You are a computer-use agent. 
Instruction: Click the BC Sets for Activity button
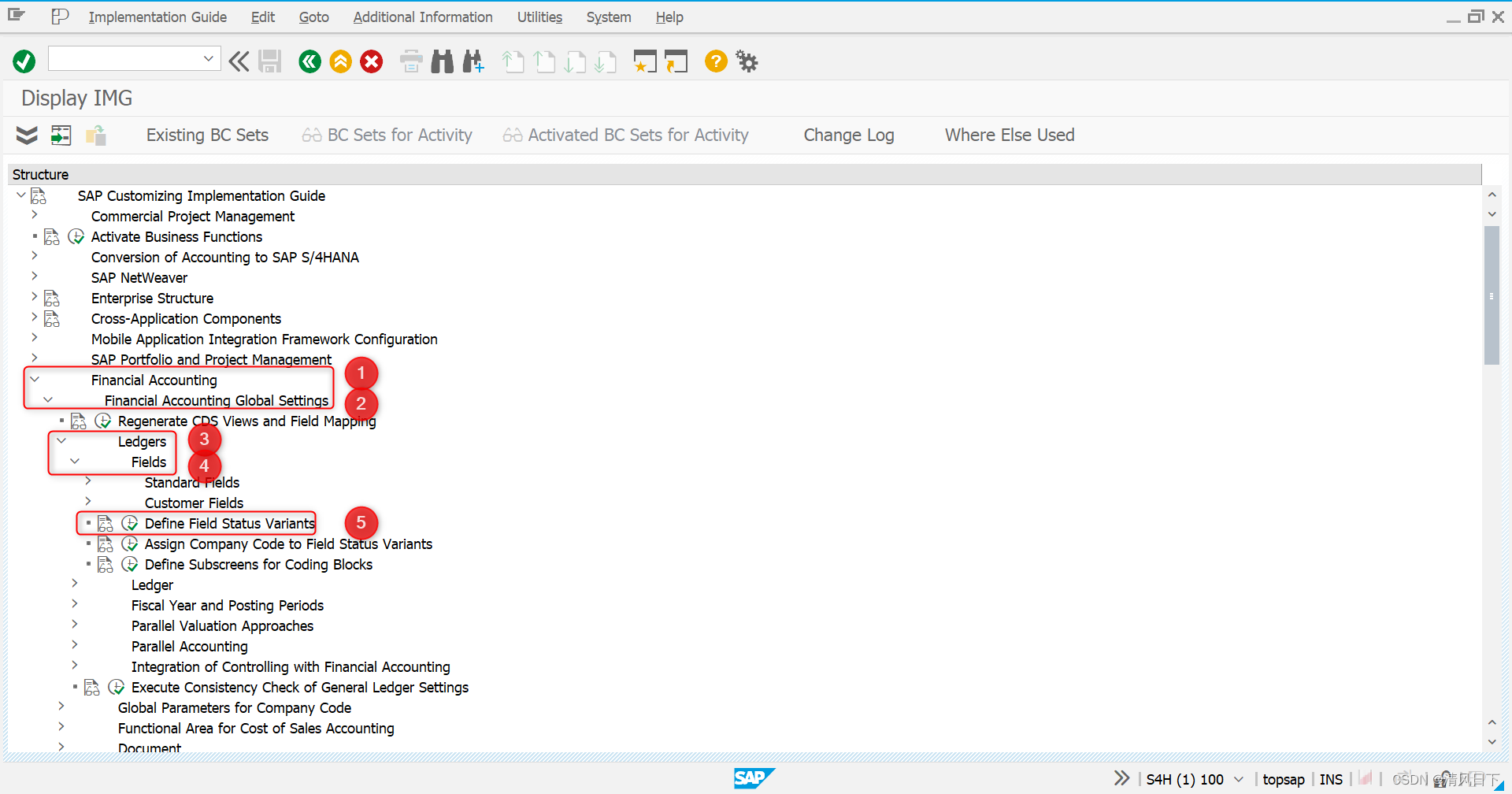(387, 135)
